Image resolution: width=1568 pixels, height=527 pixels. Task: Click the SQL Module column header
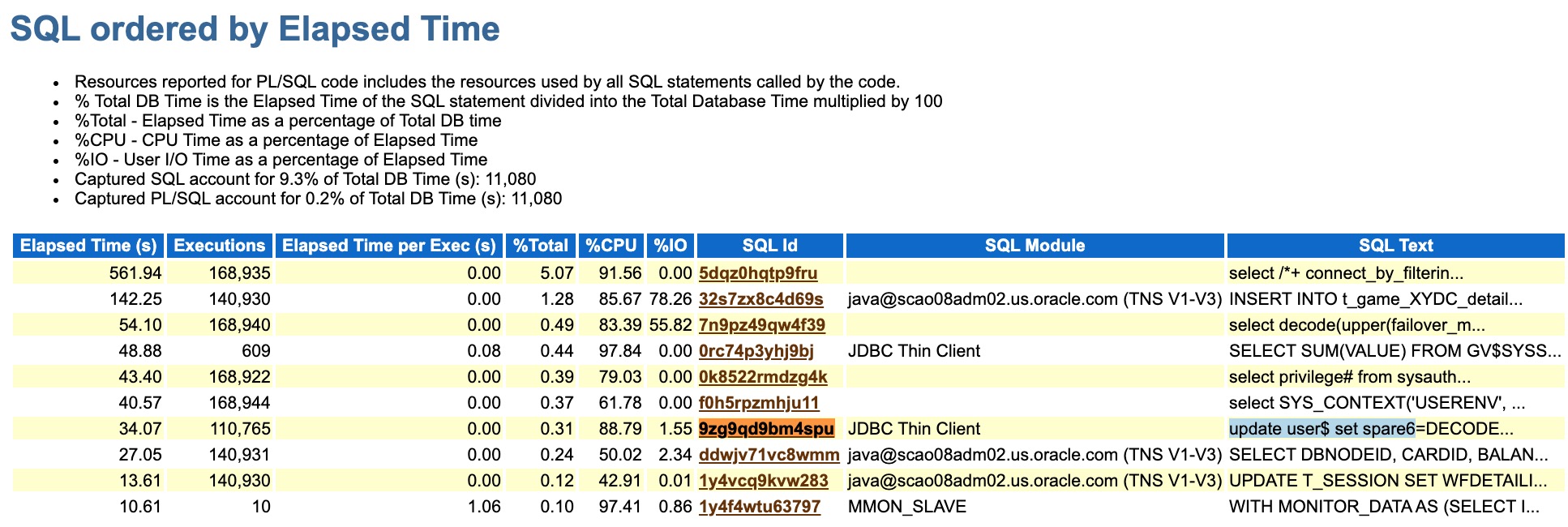tap(1035, 246)
